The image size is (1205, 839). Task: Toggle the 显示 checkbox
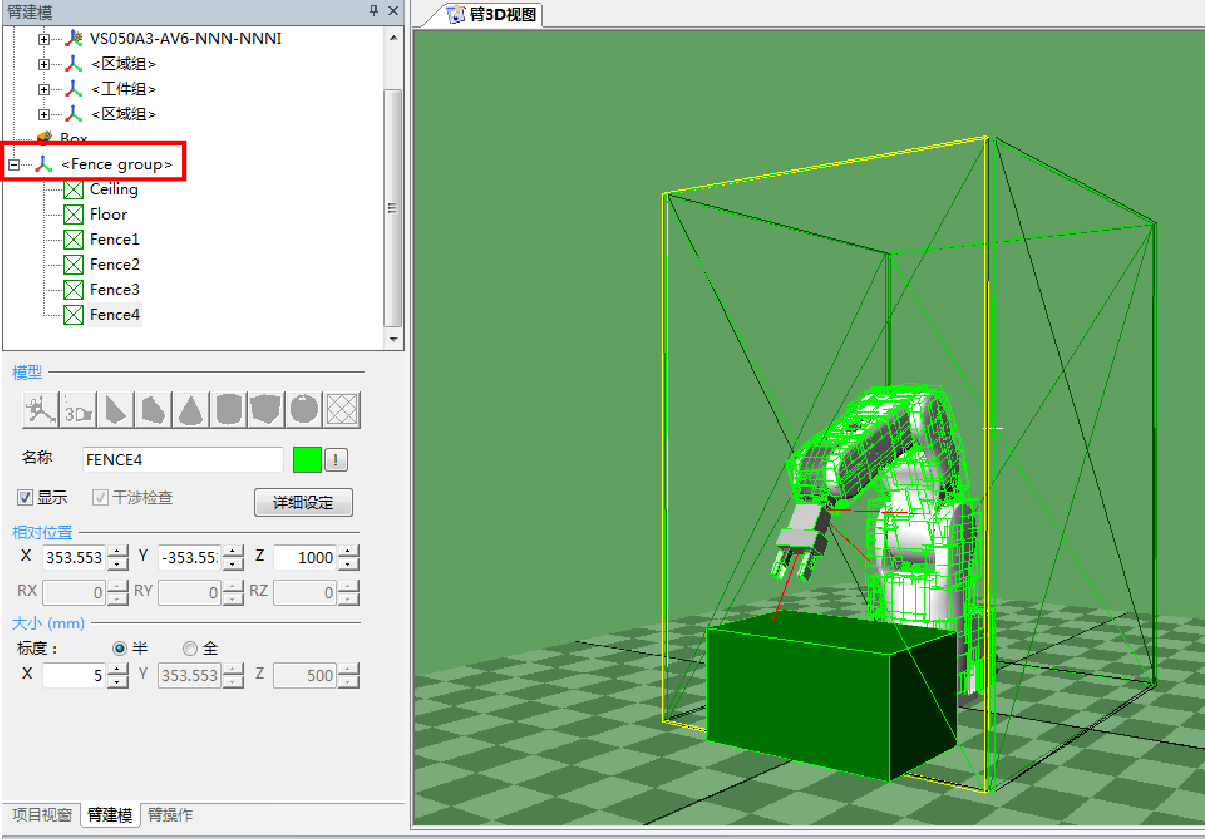coord(26,497)
